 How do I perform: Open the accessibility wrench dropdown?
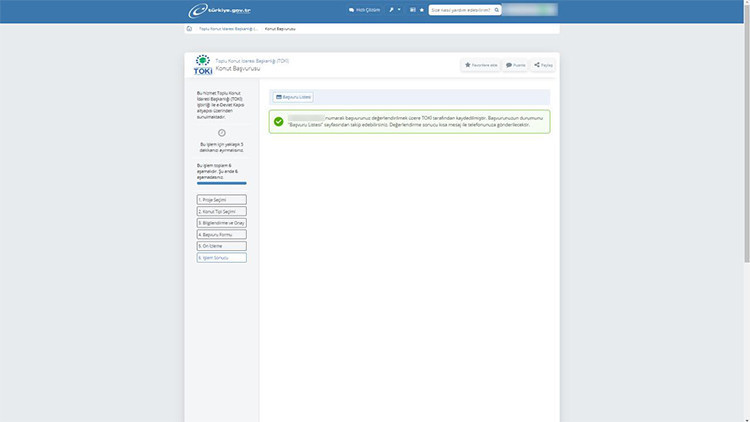tap(394, 10)
